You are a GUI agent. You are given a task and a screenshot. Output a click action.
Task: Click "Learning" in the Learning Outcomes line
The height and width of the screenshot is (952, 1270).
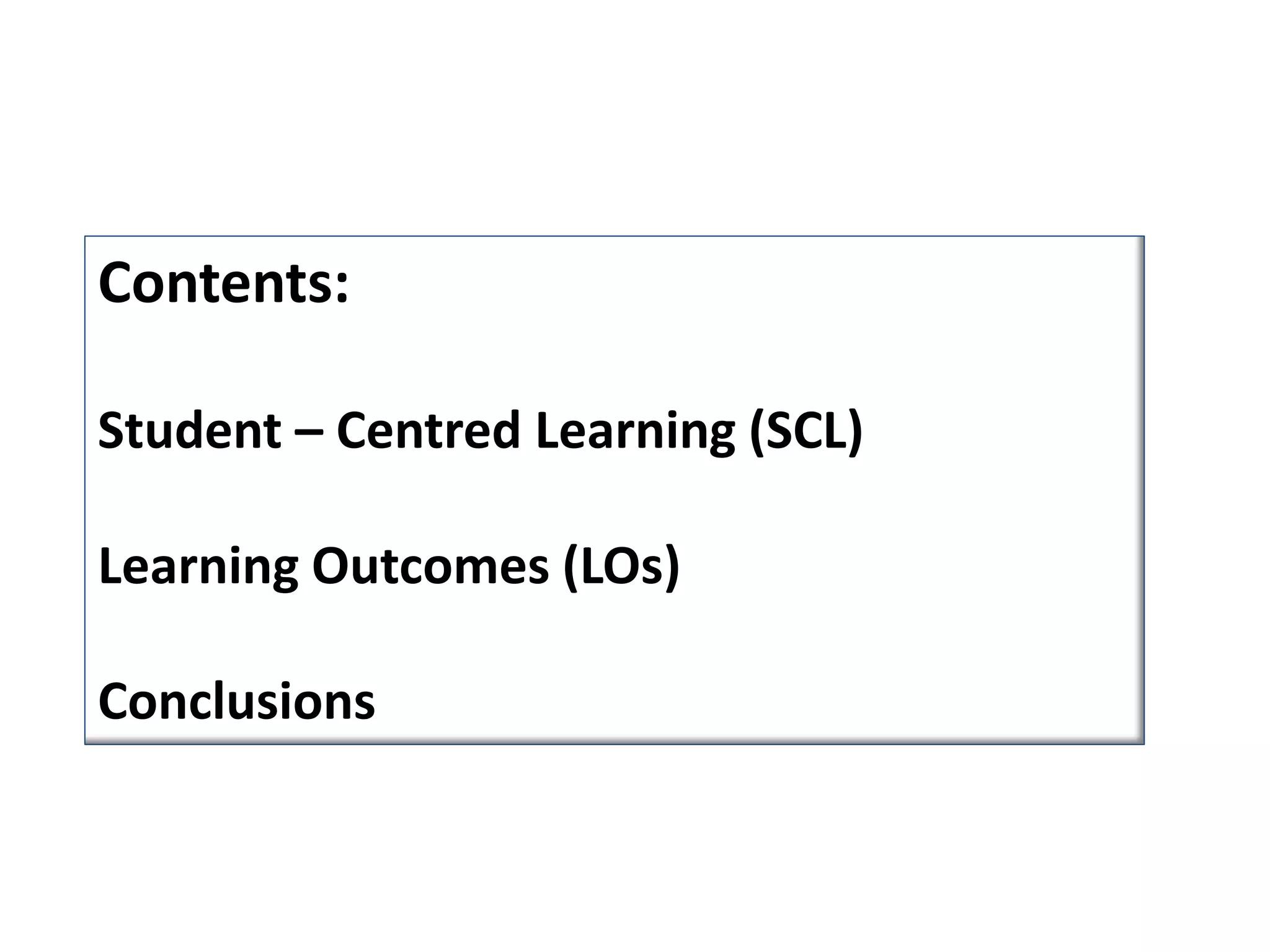pos(198,566)
